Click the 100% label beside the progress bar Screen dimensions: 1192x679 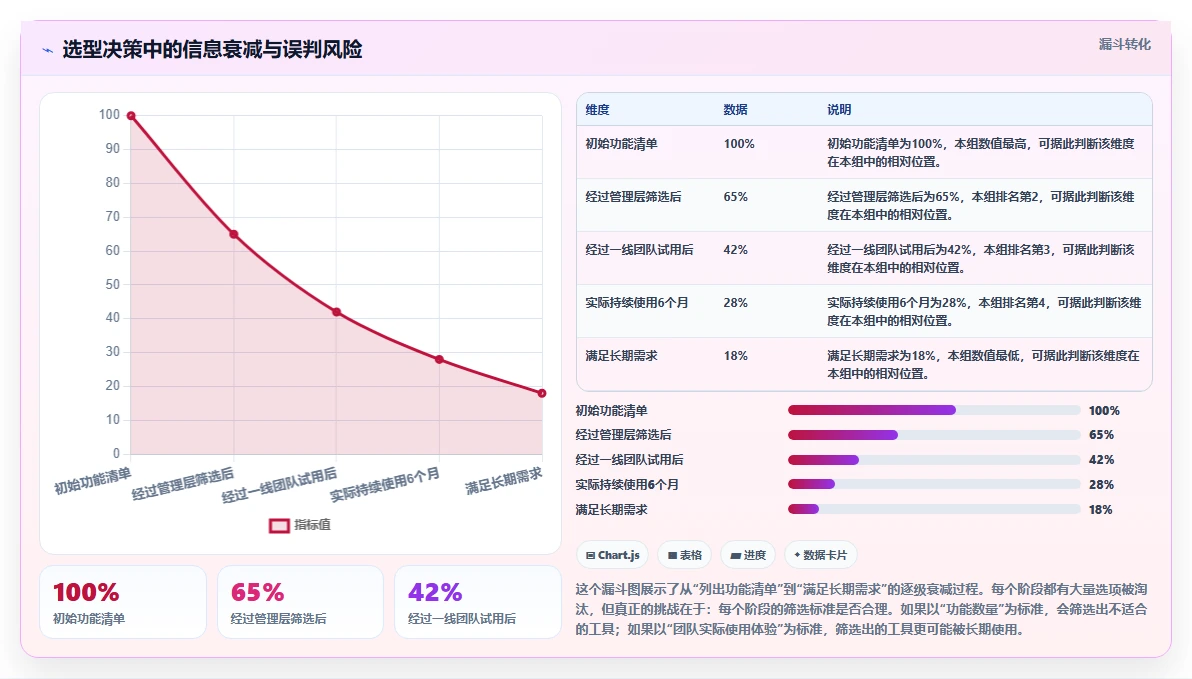point(1104,411)
